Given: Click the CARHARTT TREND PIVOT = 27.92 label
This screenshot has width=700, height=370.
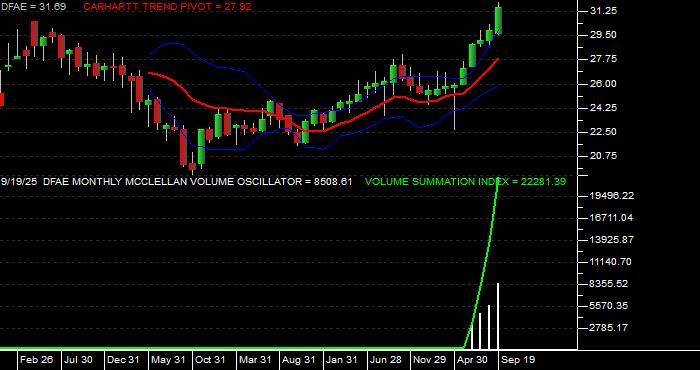Looking at the screenshot, I should point(167,6).
